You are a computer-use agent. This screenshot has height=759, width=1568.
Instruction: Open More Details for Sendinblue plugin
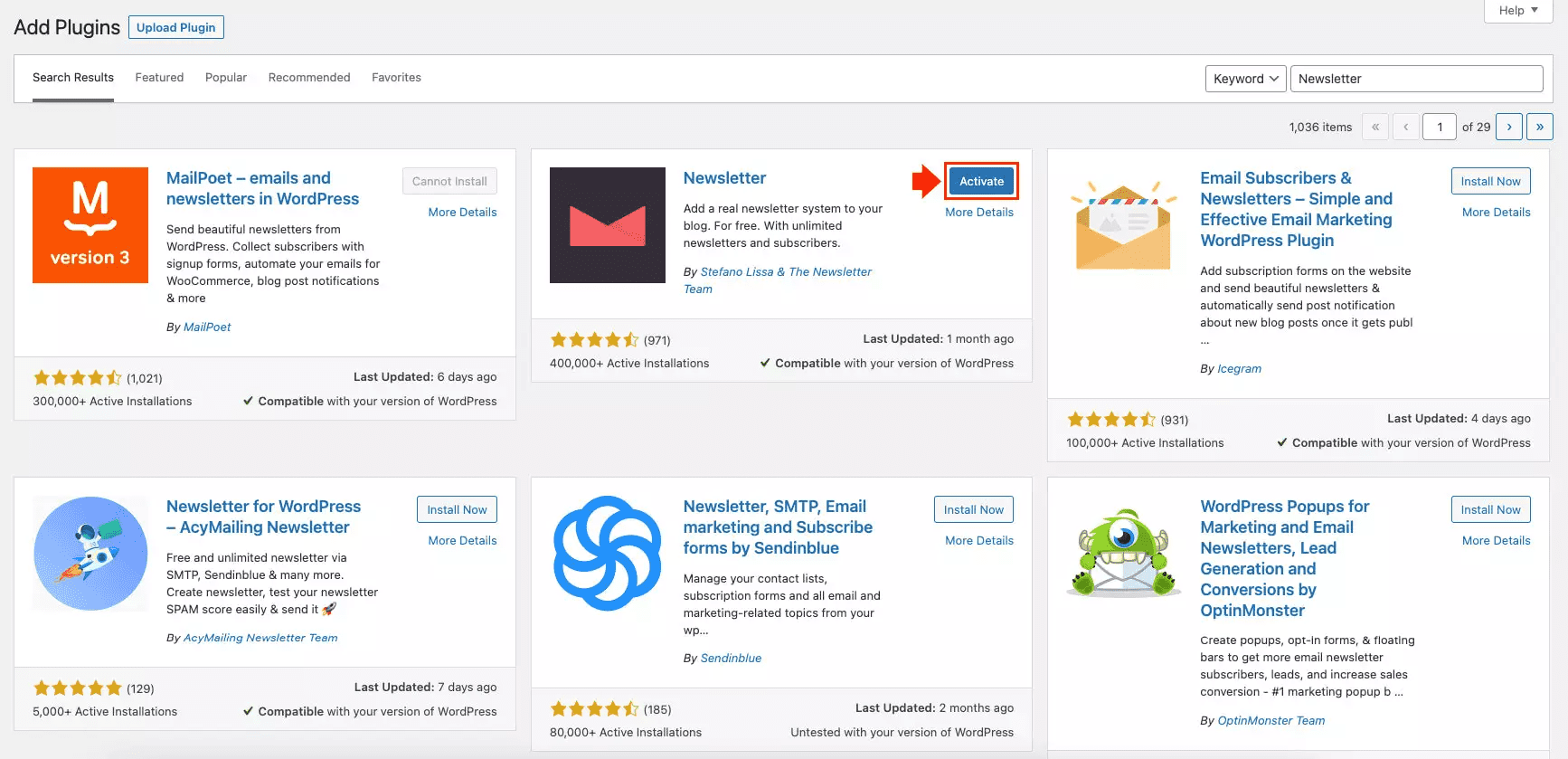tap(979, 540)
